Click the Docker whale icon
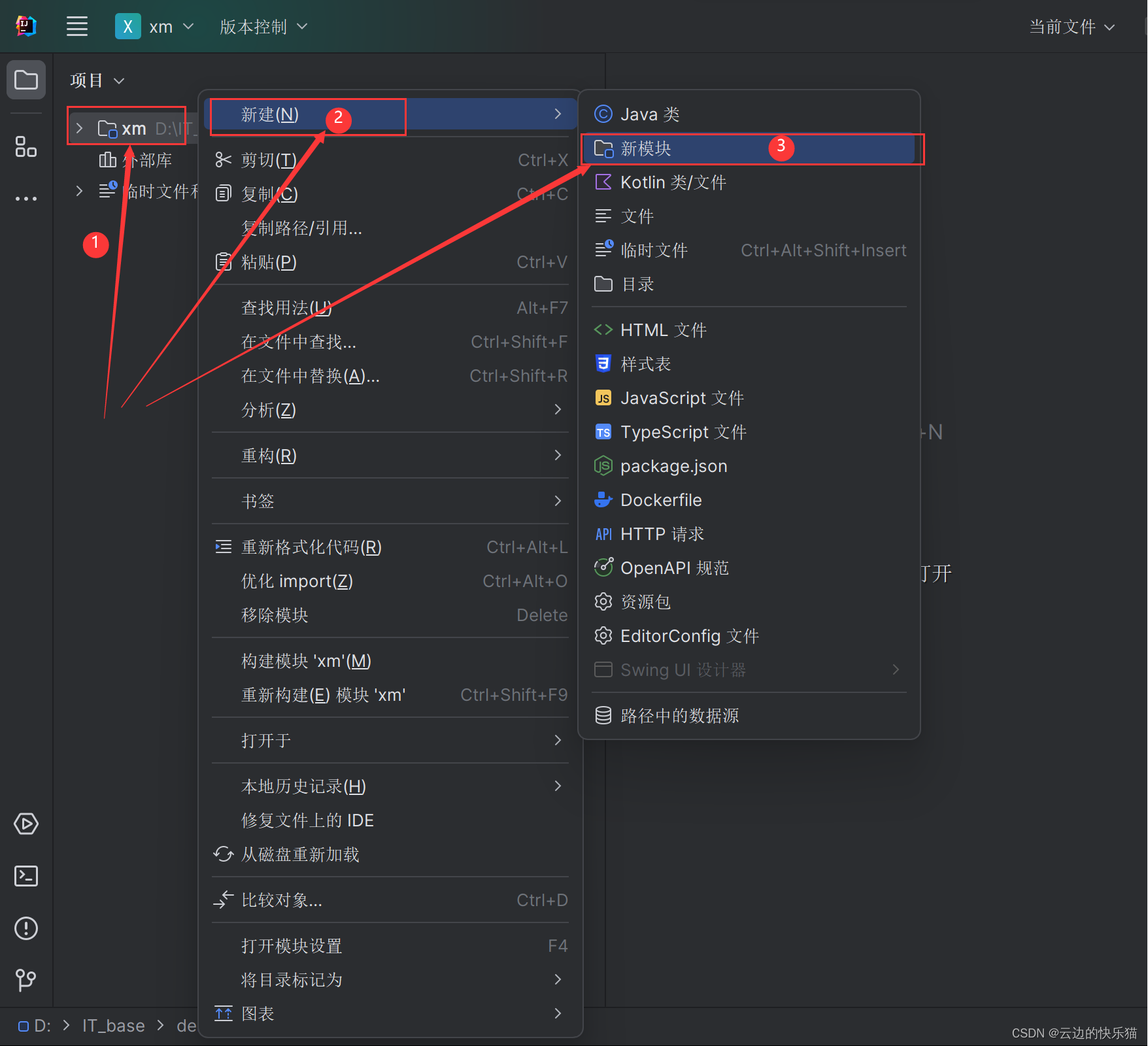Viewport: 1148px width, 1046px height. pyautogui.click(x=603, y=499)
